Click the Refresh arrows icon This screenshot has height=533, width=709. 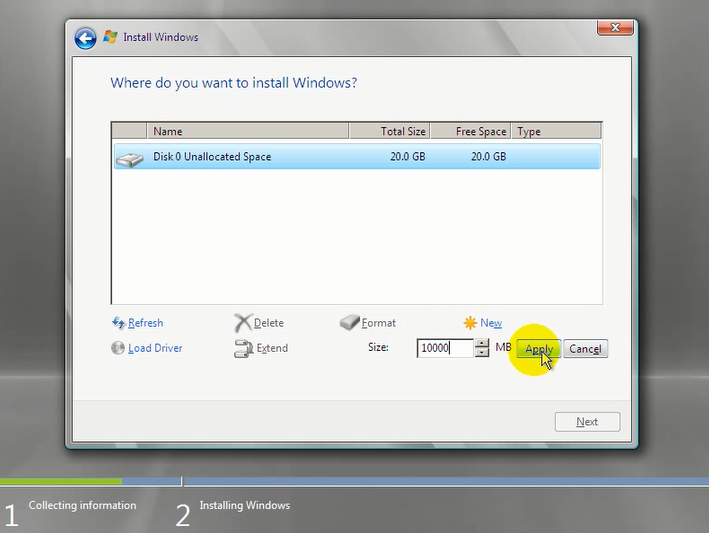(118, 323)
